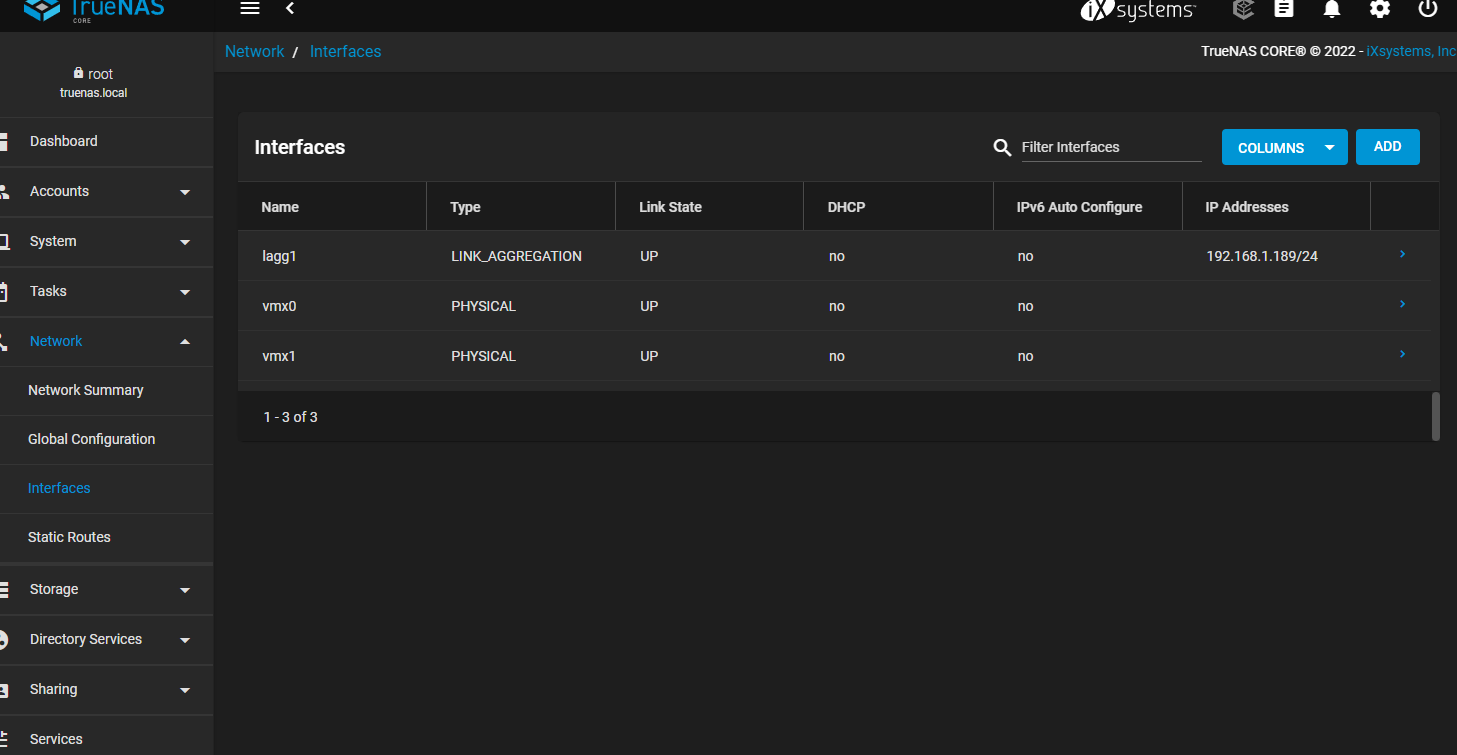Screen dimensions: 1457x755
Task: Select the Interfaces submenu item
Action: (x=59, y=488)
